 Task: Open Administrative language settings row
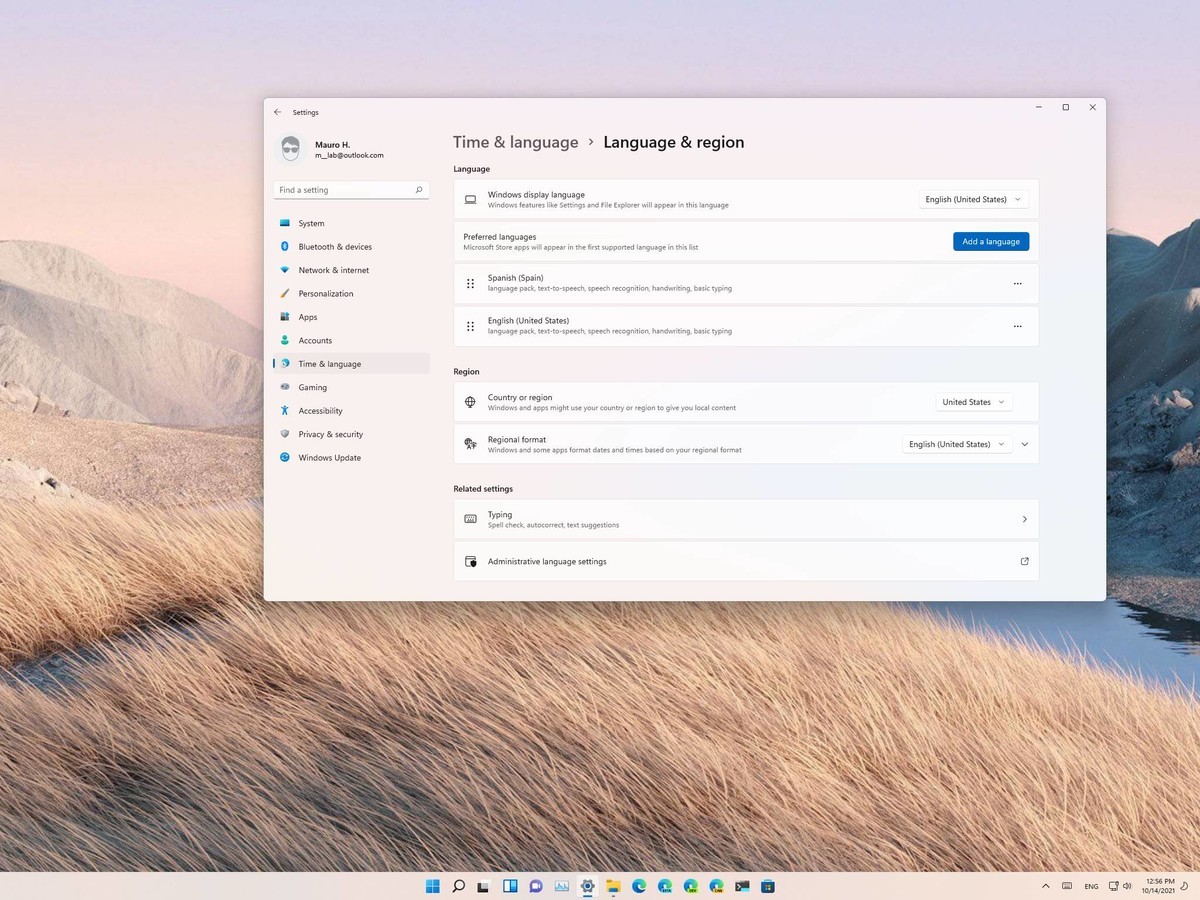point(746,561)
